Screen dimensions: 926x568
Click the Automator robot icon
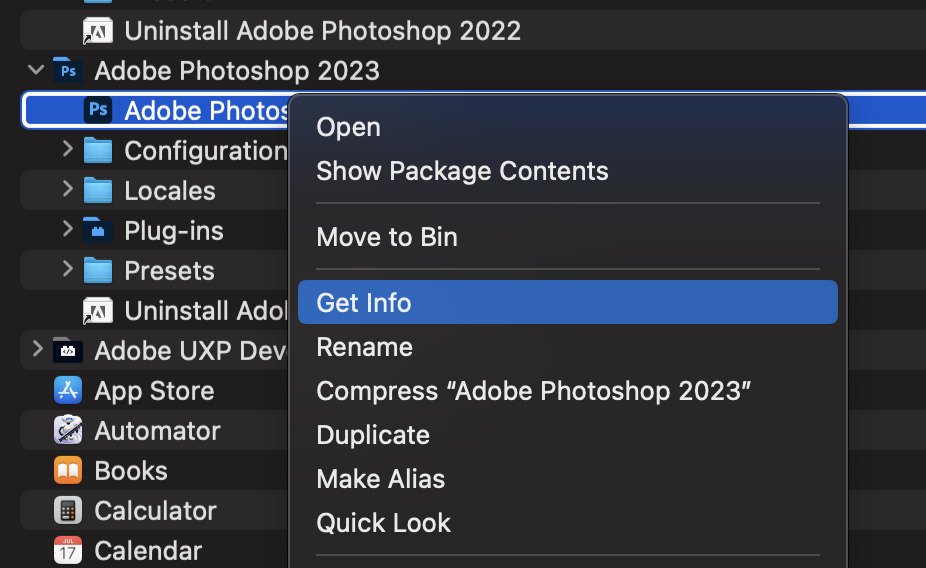(68, 430)
